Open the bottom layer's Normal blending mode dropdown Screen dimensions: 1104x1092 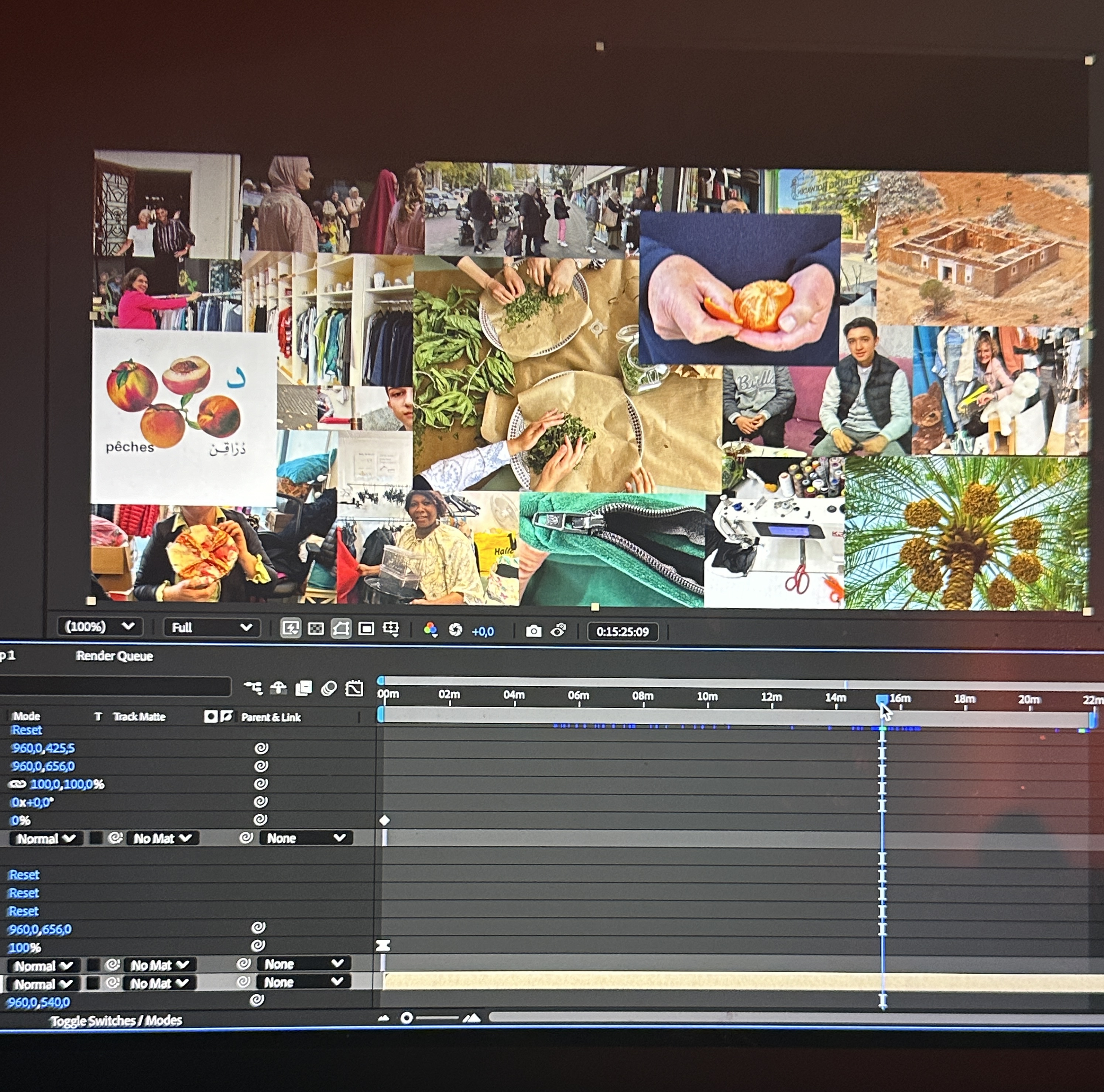(x=43, y=984)
